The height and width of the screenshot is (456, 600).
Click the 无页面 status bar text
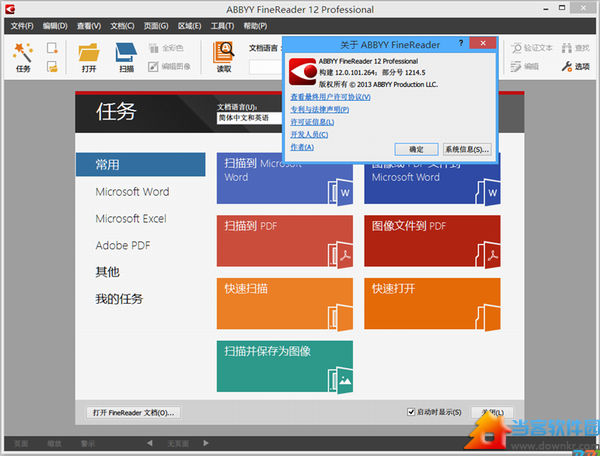tap(178, 443)
